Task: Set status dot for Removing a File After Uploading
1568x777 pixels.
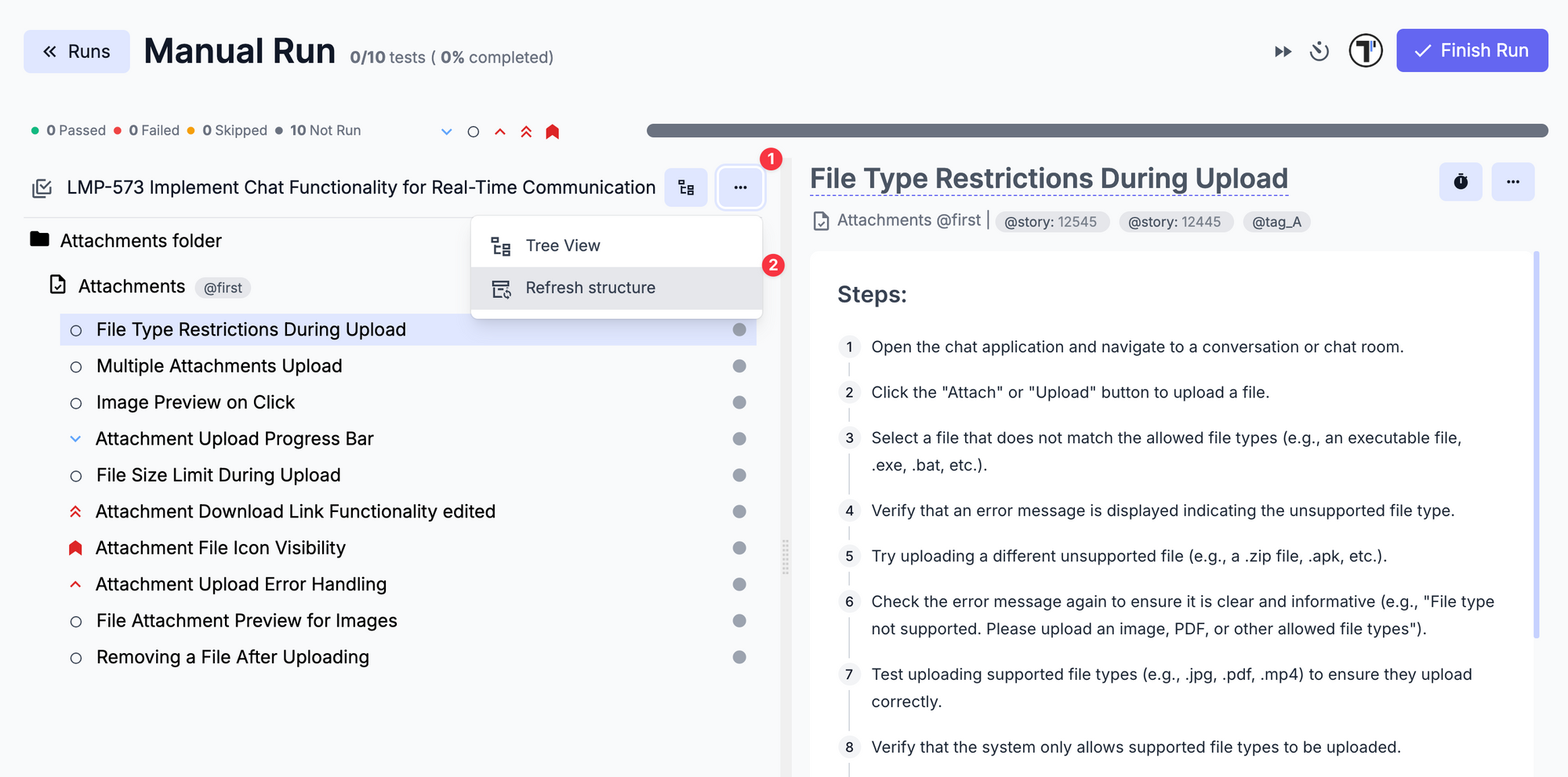Action: tap(739, 657)
